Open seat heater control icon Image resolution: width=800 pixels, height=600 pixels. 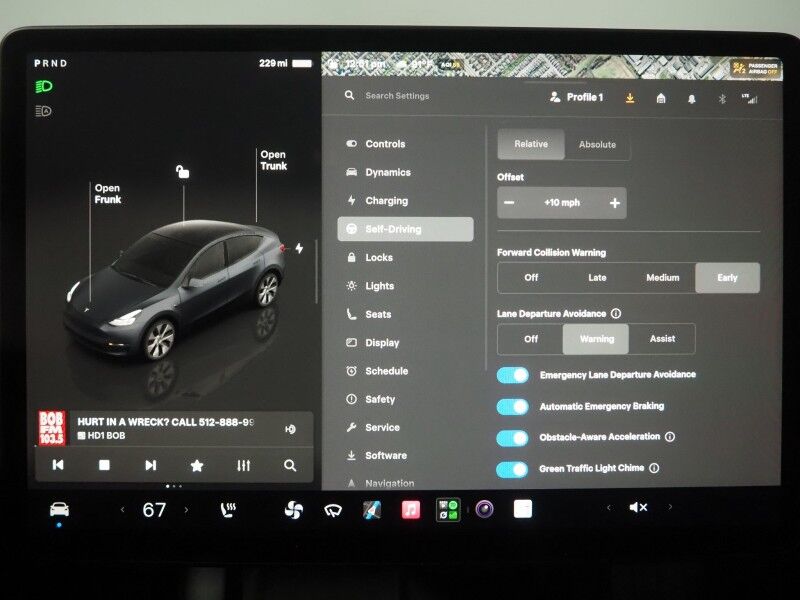[228, 509]
